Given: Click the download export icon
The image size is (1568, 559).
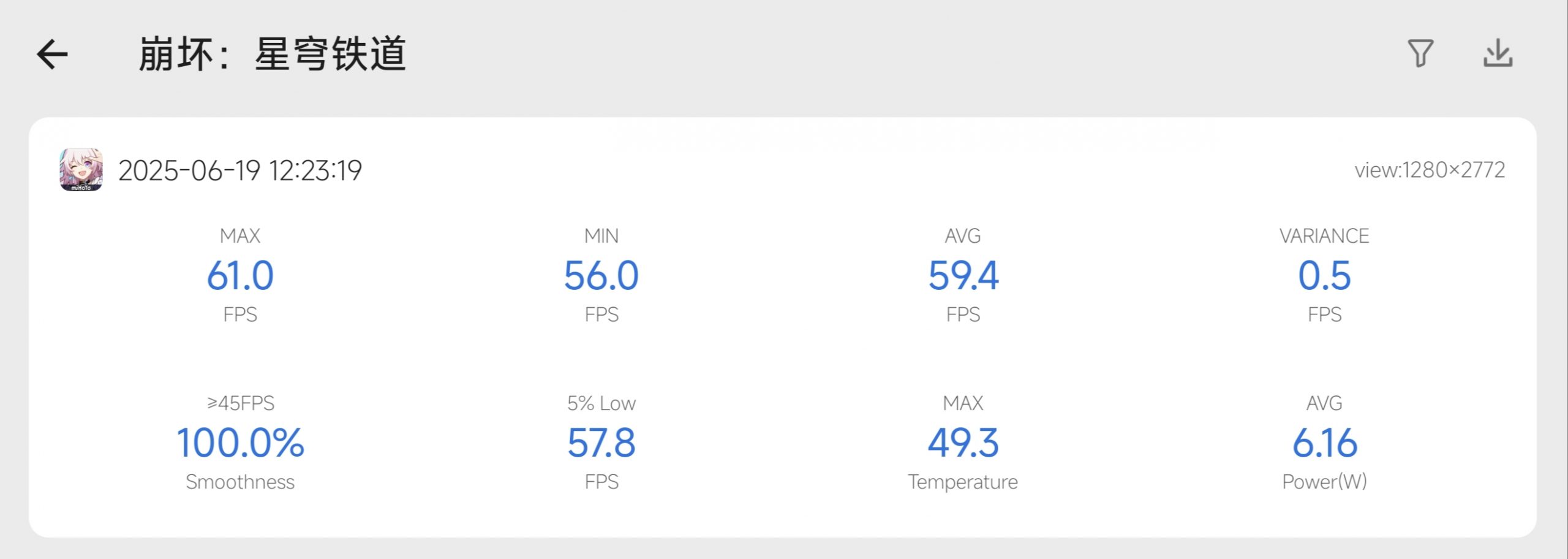Looking at the screenshot, I should coord(1498,54).
